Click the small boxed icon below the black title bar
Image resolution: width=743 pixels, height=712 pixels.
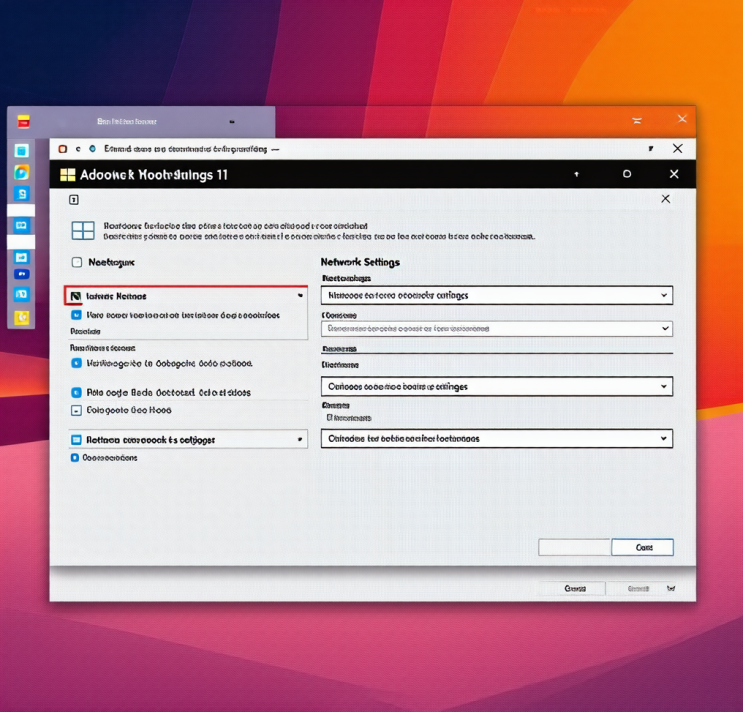[74, 199]
